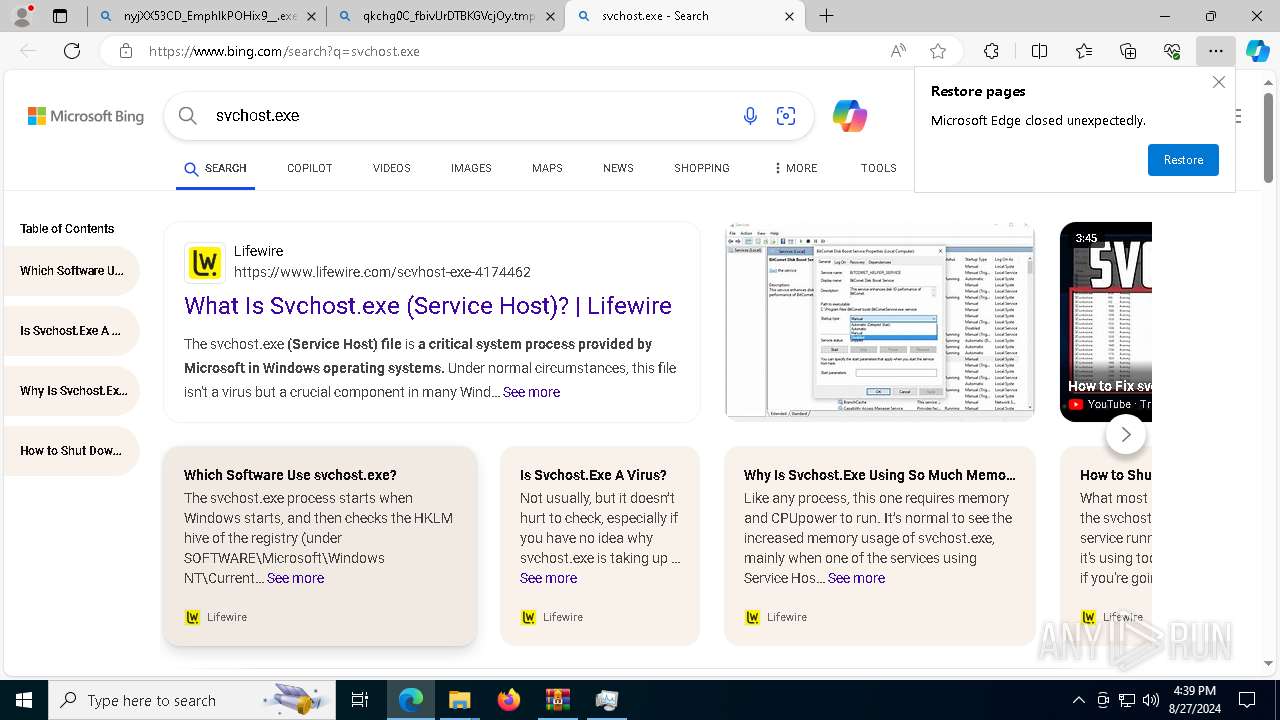Close the svchost.exe - Search tab
The image size is (1280, 720).
(x=790, y=16)
